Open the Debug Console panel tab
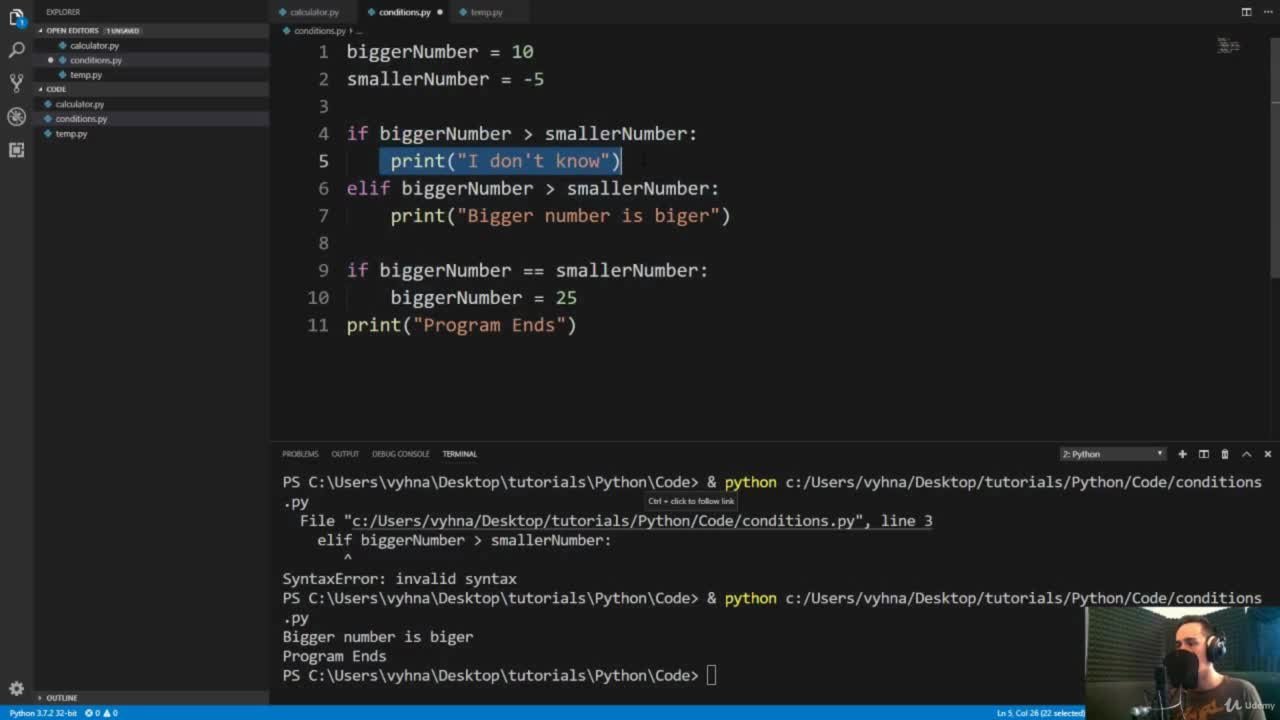 click(x=400, y=454)
